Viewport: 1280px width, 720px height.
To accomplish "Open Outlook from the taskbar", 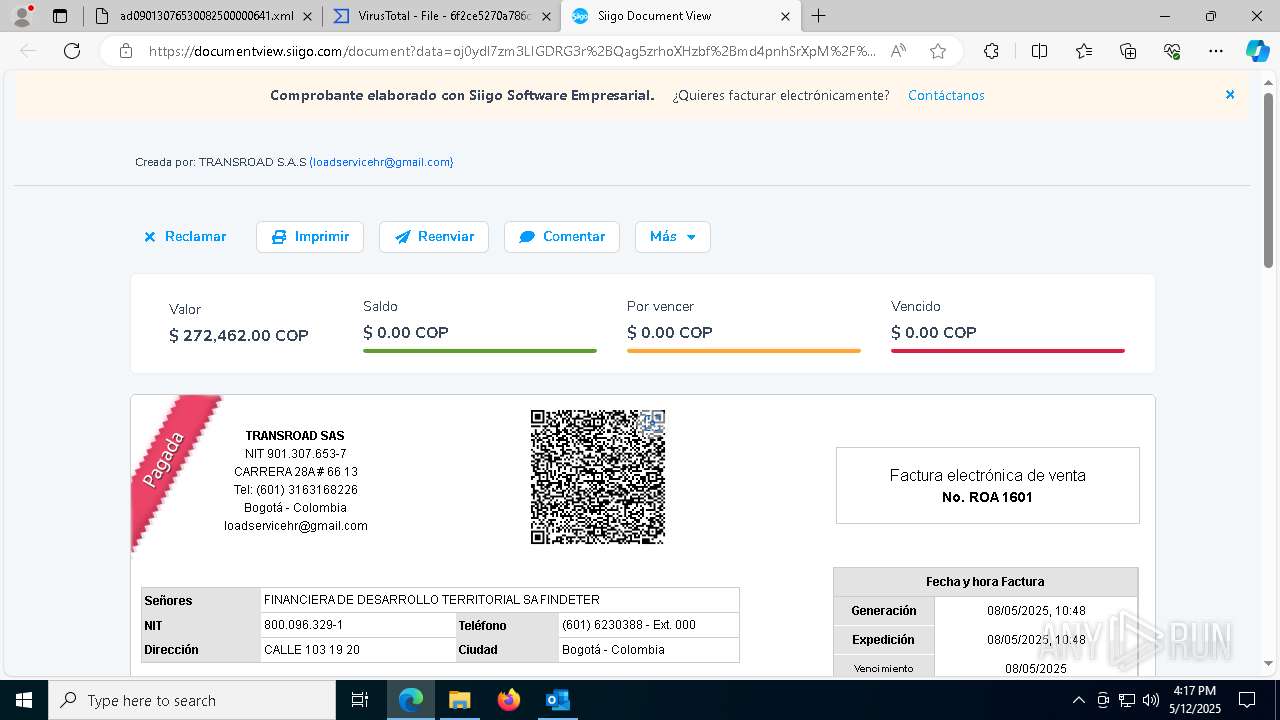I will pyautogui.click(x=557, y=700).
